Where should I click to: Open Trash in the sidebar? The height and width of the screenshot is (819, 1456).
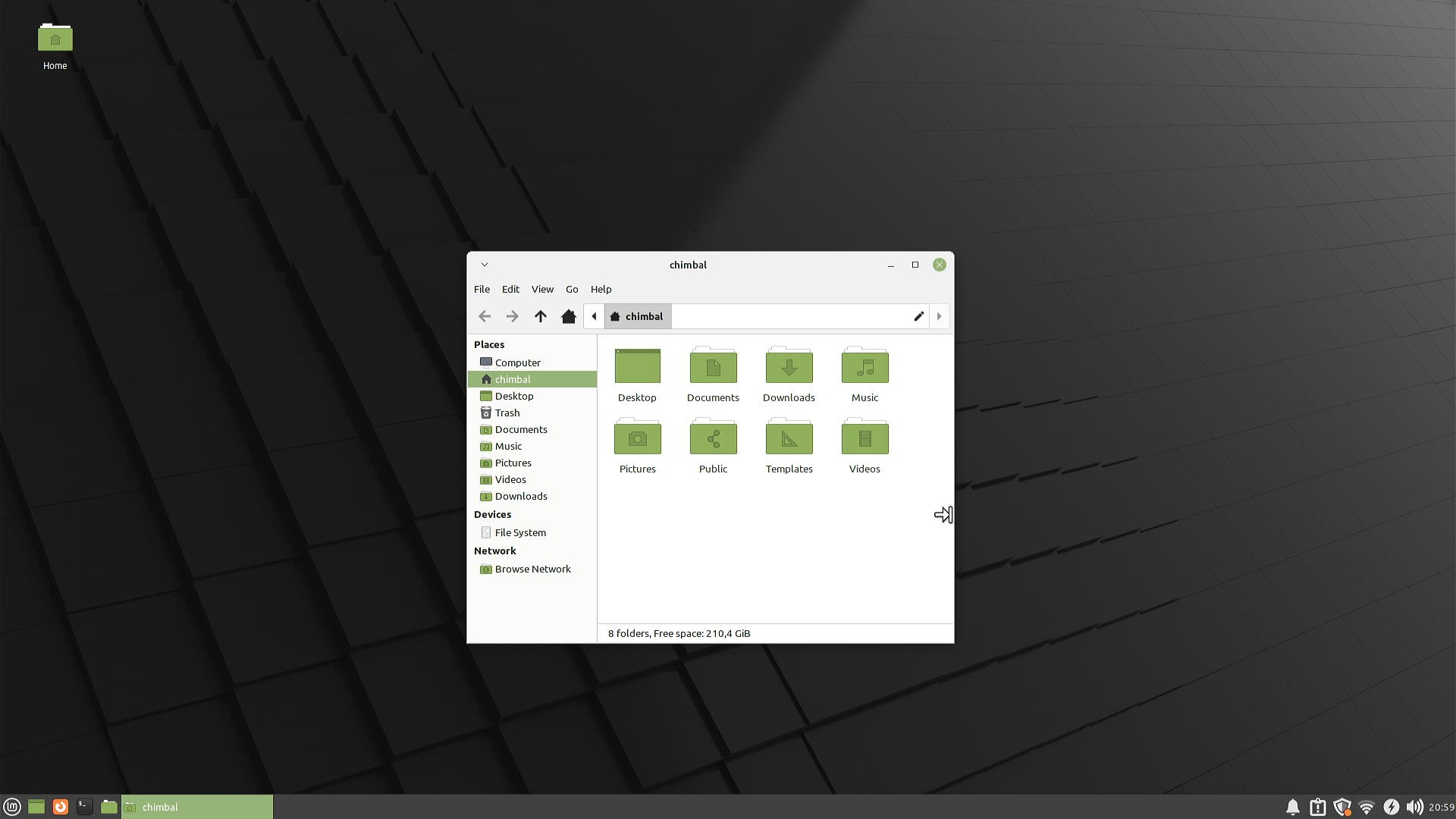pos(507,413)
